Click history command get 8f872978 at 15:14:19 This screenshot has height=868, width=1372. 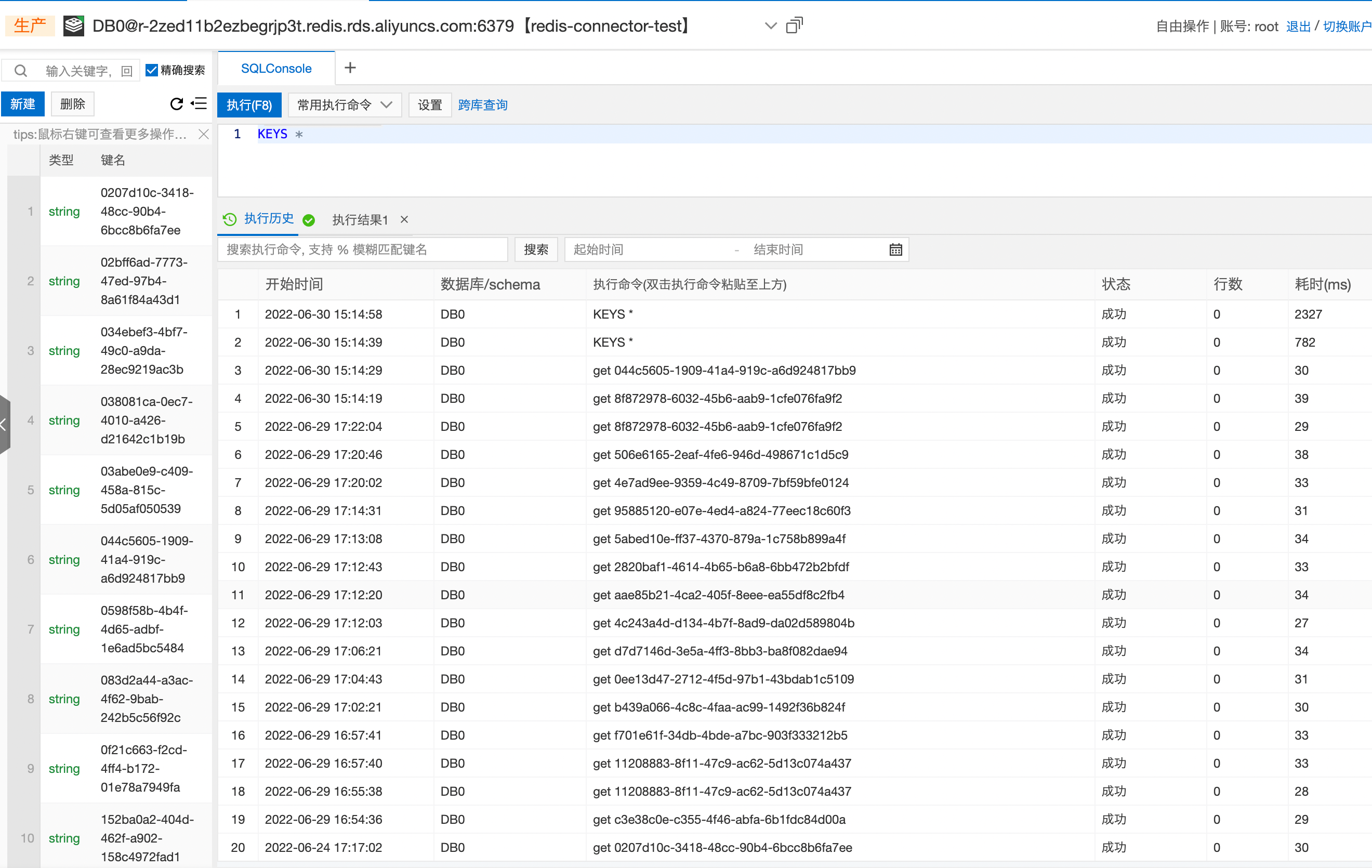click(x=717, y=398)
